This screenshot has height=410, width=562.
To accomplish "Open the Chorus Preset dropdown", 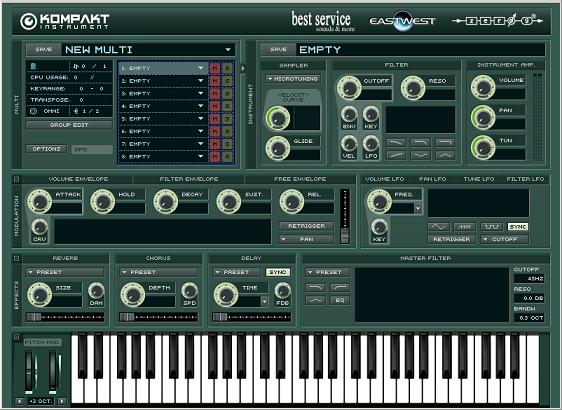I will click(x=158, y=272).
